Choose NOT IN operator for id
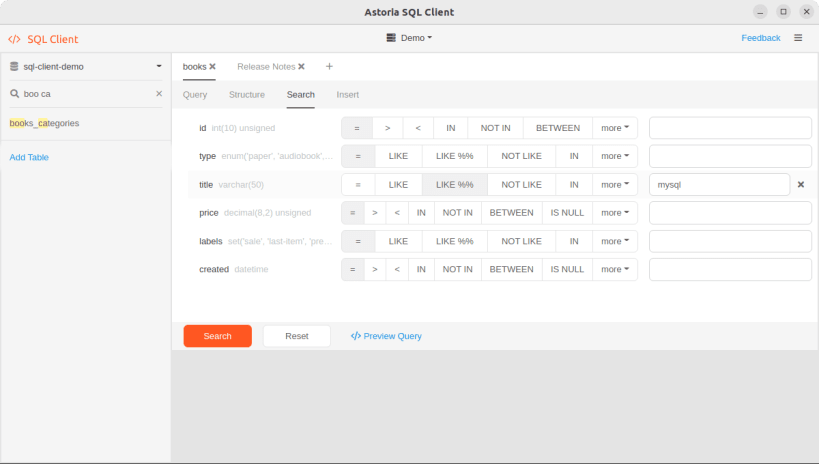The height and width of the screenshot is (464, 819). (495, 128)
